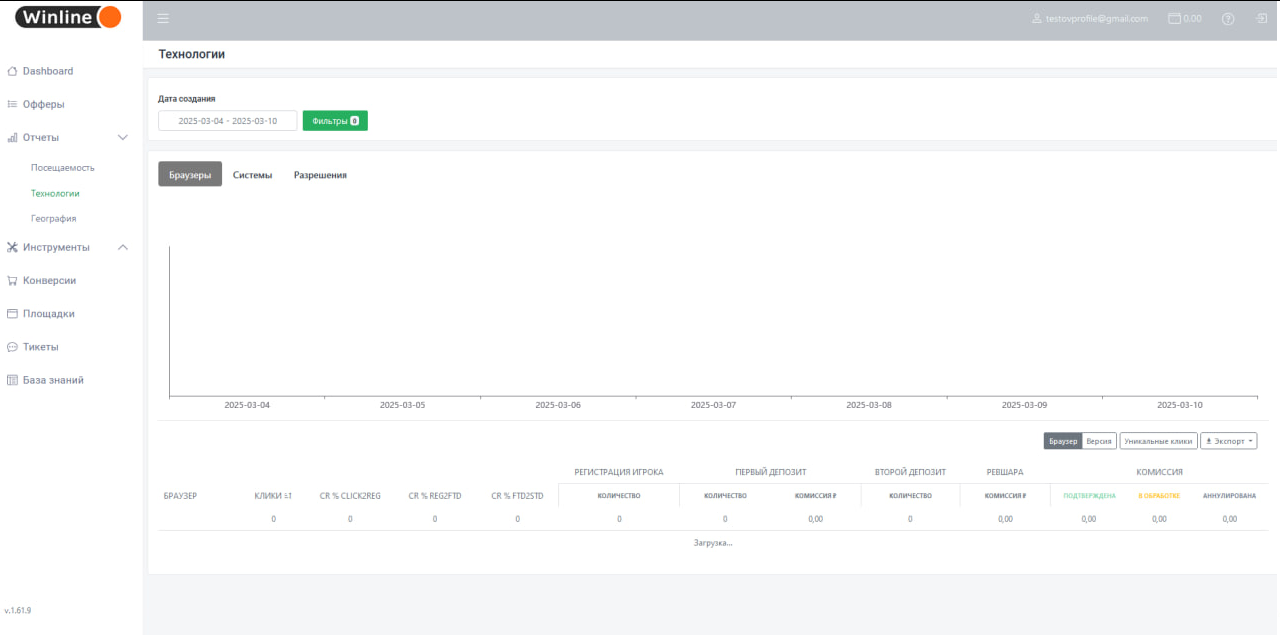Click the green Фильтры button
Screen dimensions: 1280x635
point(335,121)
